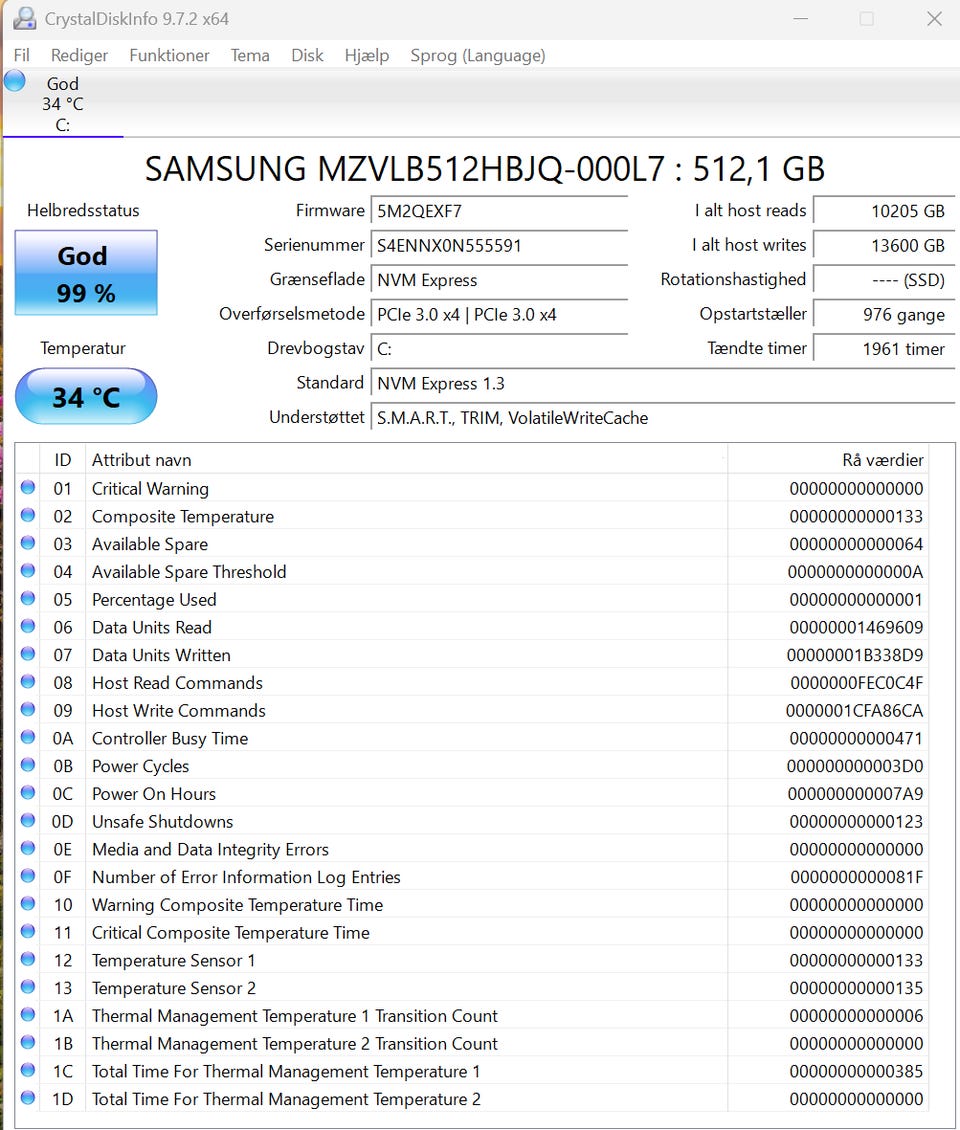Click the blue status orb for drive C:

pos(15,82)
